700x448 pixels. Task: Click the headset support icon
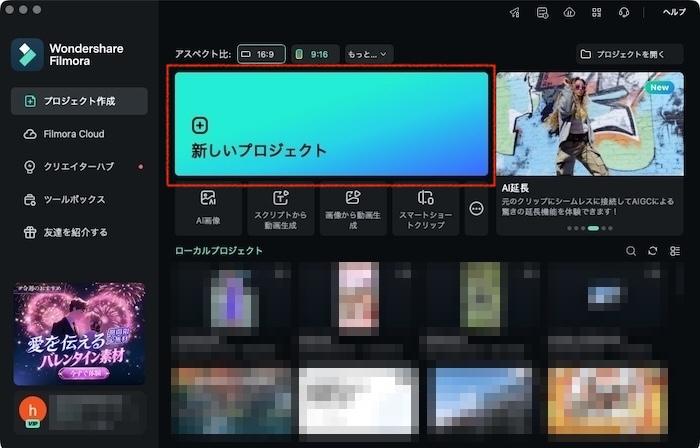624,12
